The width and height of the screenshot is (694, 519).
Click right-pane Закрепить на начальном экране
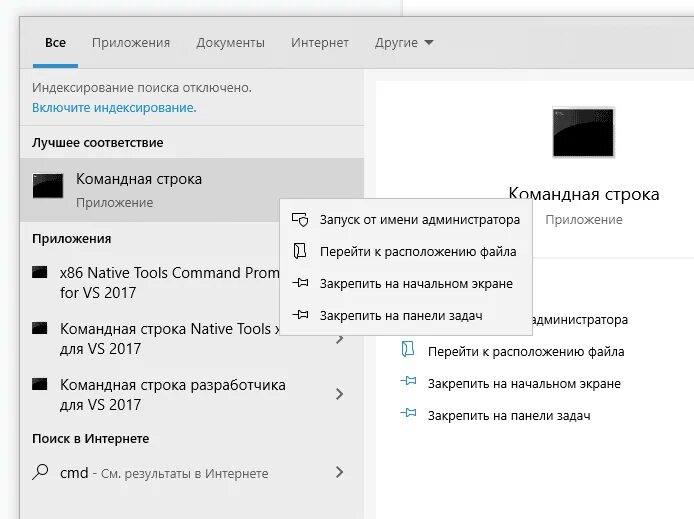524,384
